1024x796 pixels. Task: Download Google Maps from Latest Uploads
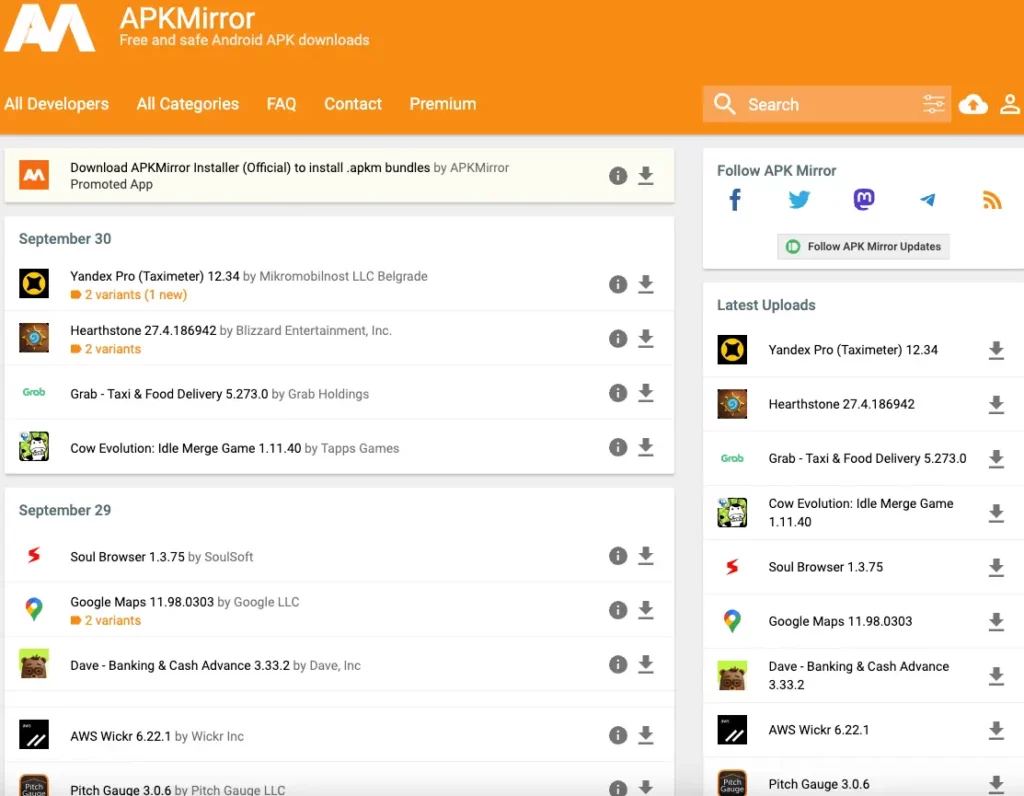tap(996, 621)
